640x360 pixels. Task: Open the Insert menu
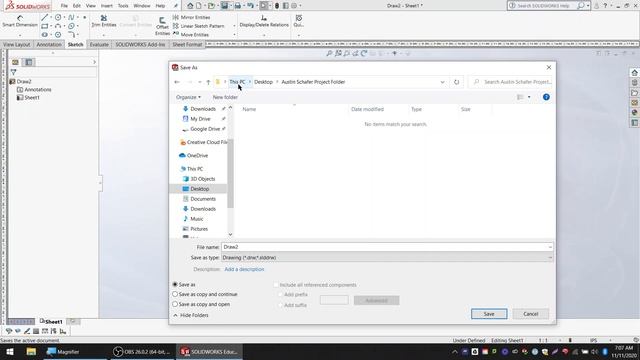pyautogui.click(x=107, y=6)
